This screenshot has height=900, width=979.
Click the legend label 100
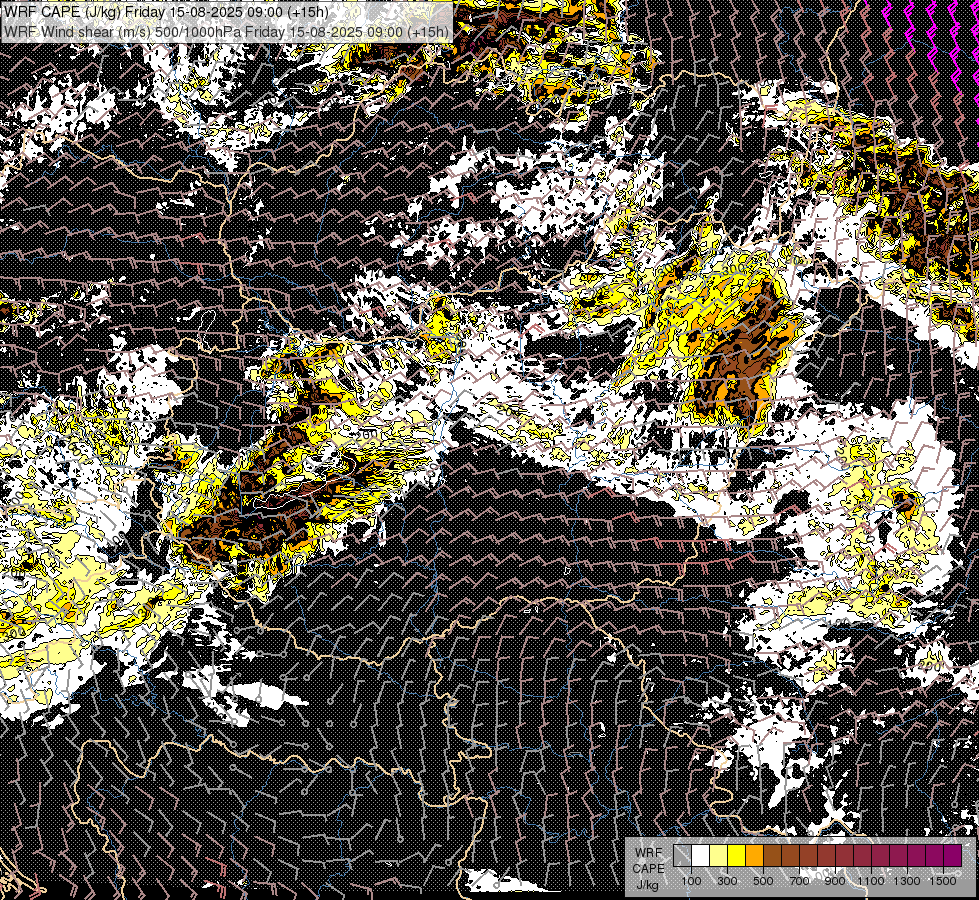coord(691,881)
